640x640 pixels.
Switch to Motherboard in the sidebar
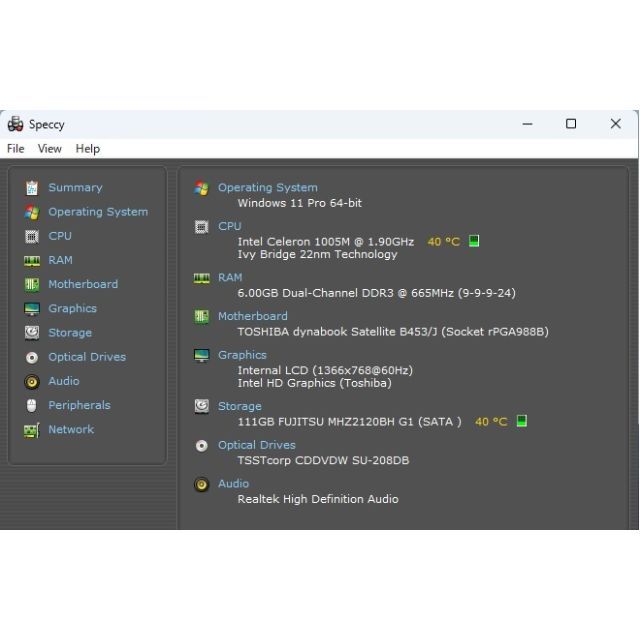(x=83, y=284)
